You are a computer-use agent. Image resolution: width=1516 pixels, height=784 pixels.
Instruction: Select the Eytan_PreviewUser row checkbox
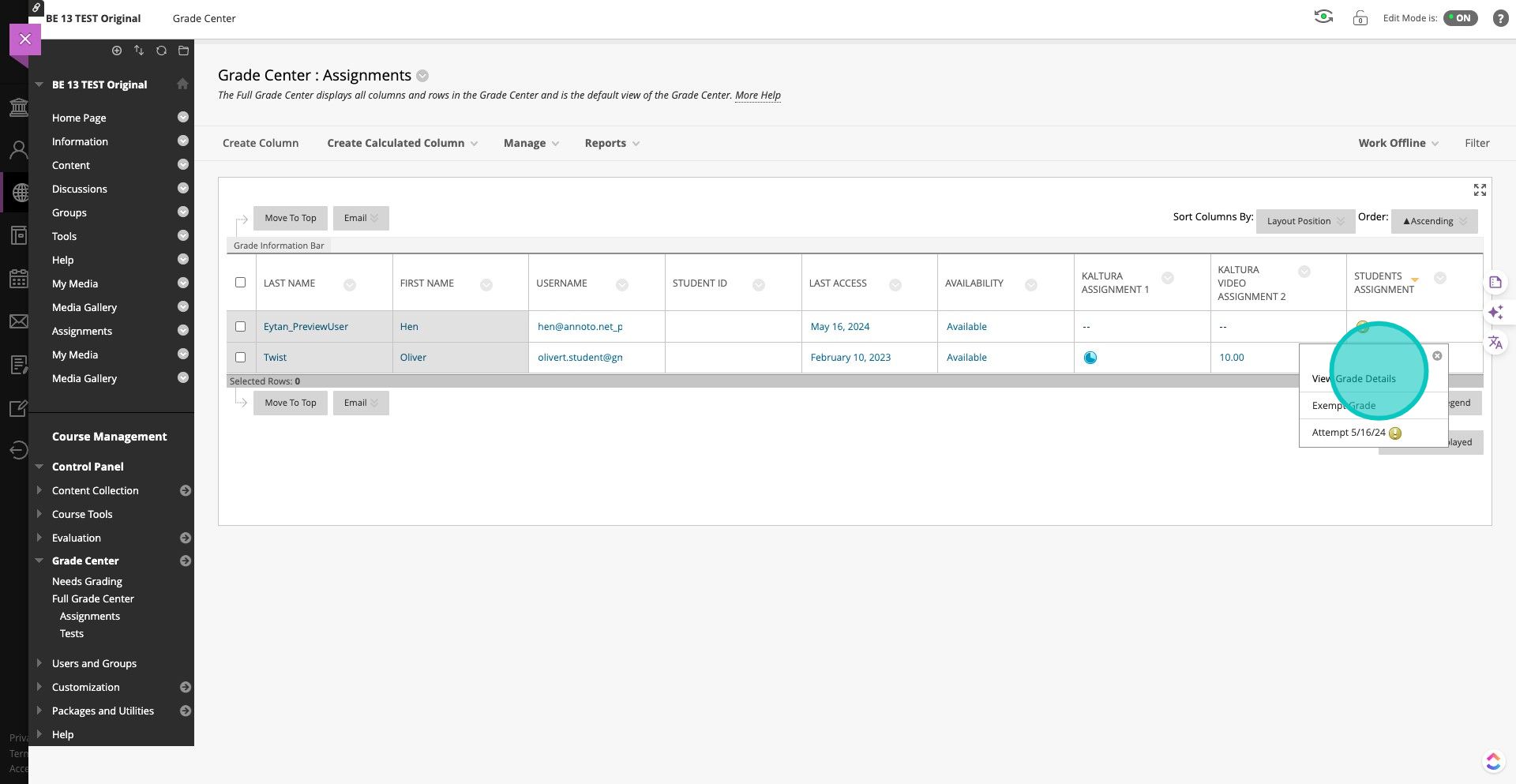pyautogui.click(x=241, y=327)
